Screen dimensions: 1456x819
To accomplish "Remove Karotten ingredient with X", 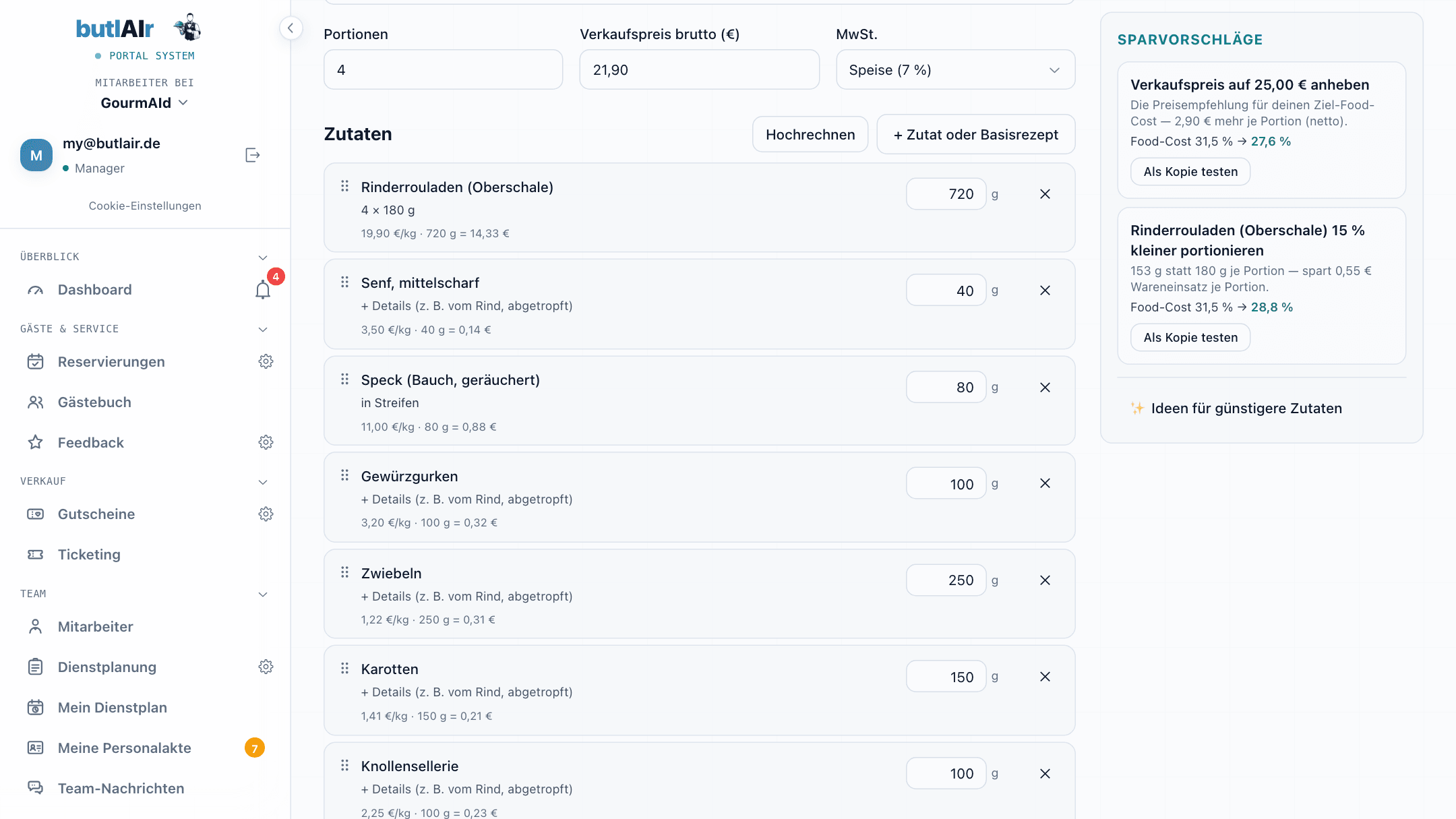I will (x=1045, y=677).
